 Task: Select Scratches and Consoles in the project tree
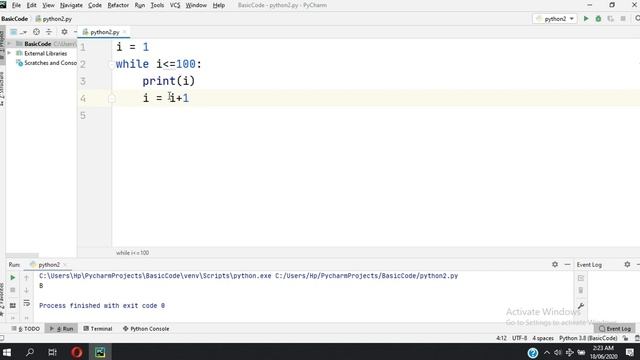(x=46, y=63)
